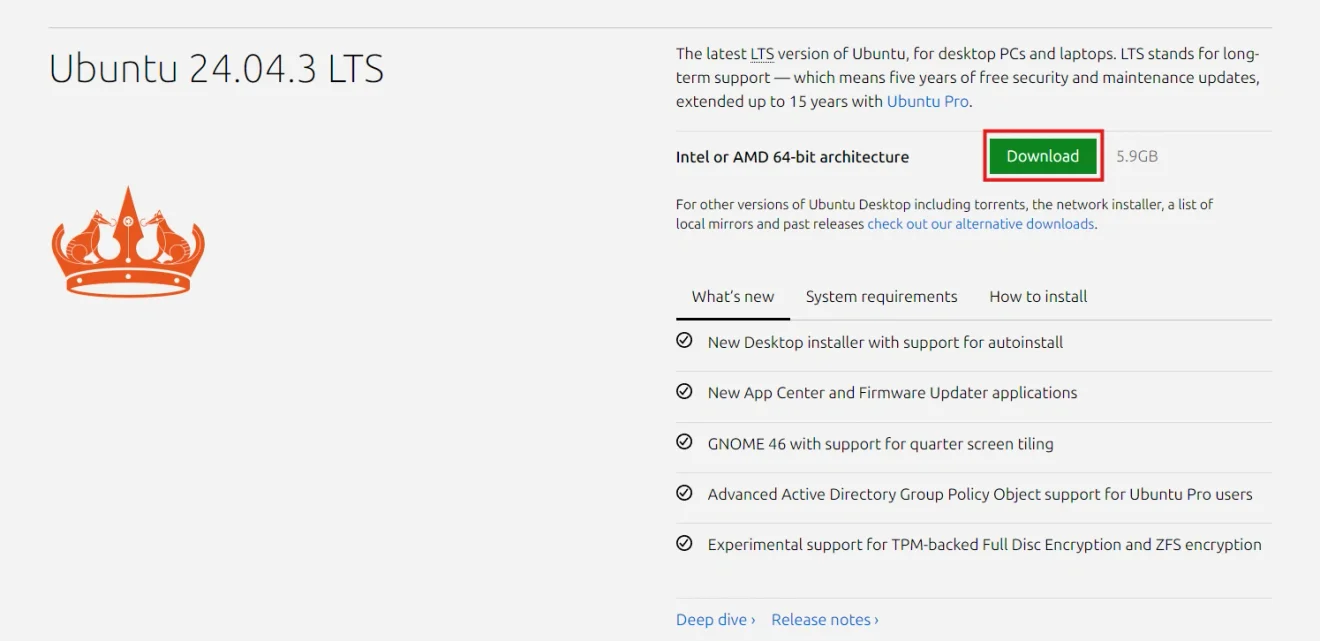1320x641 pixels.
Task: Switch to the What's new tab
Action: pyautogui.click(x=733, y=297)
